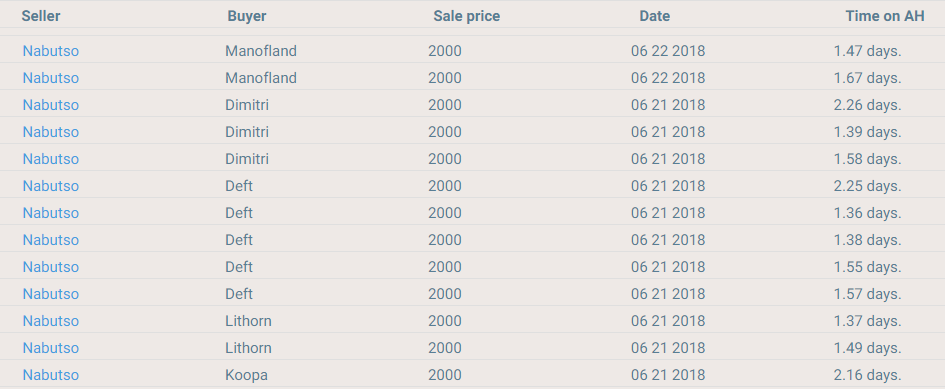This screenshot has width=945, height=389.
Task: Open Nabutso seller link in 1.37 days row
Action: click(51, 321)
